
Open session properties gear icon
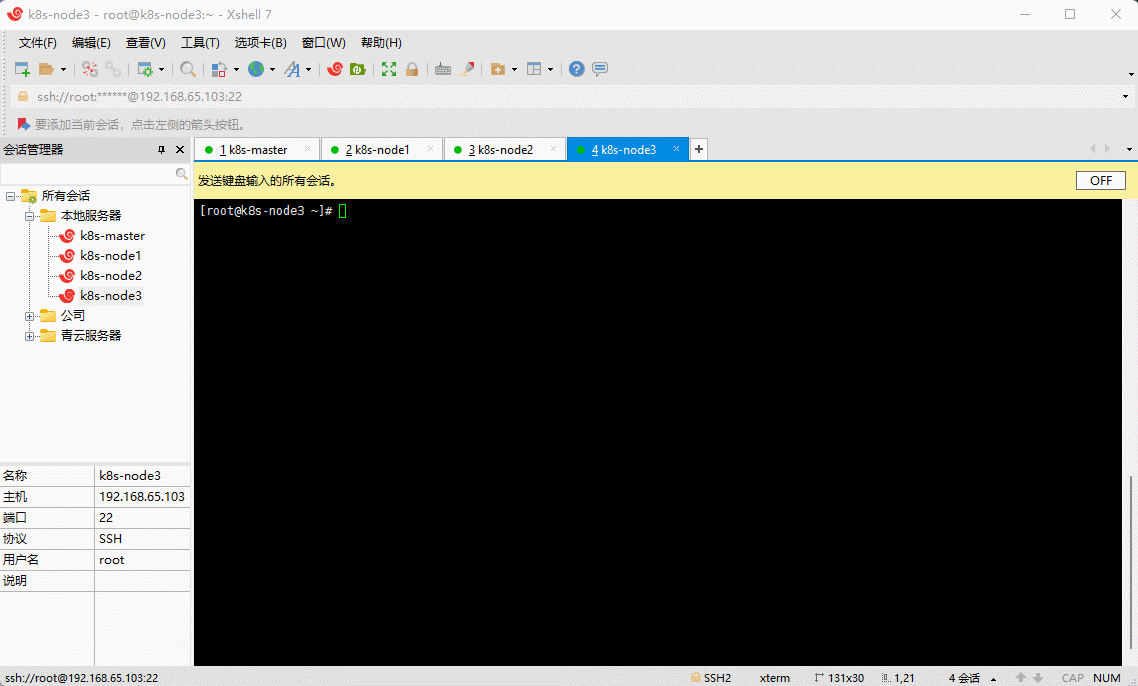click(145, 69)
